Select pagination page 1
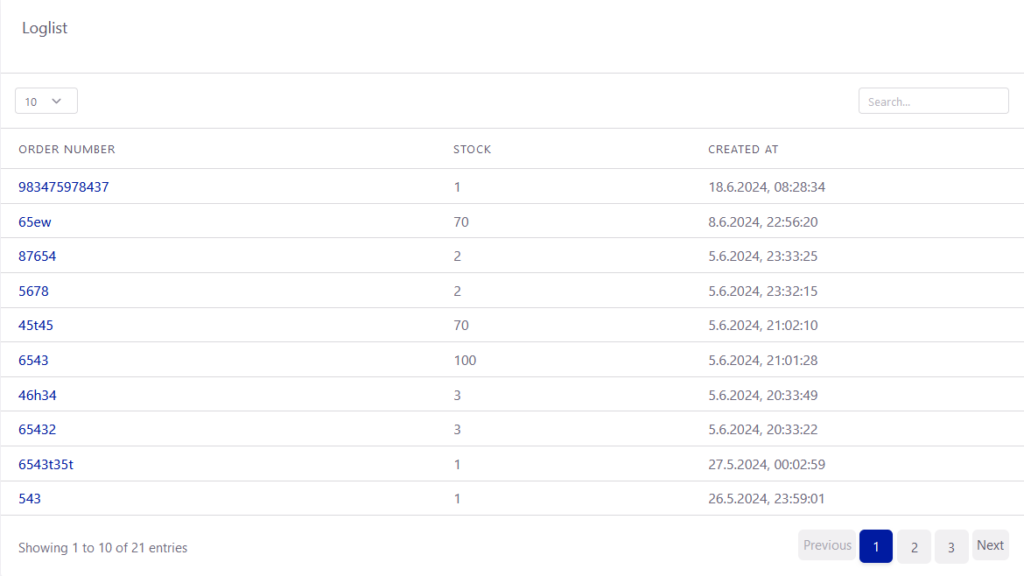 tap(876, 547)
